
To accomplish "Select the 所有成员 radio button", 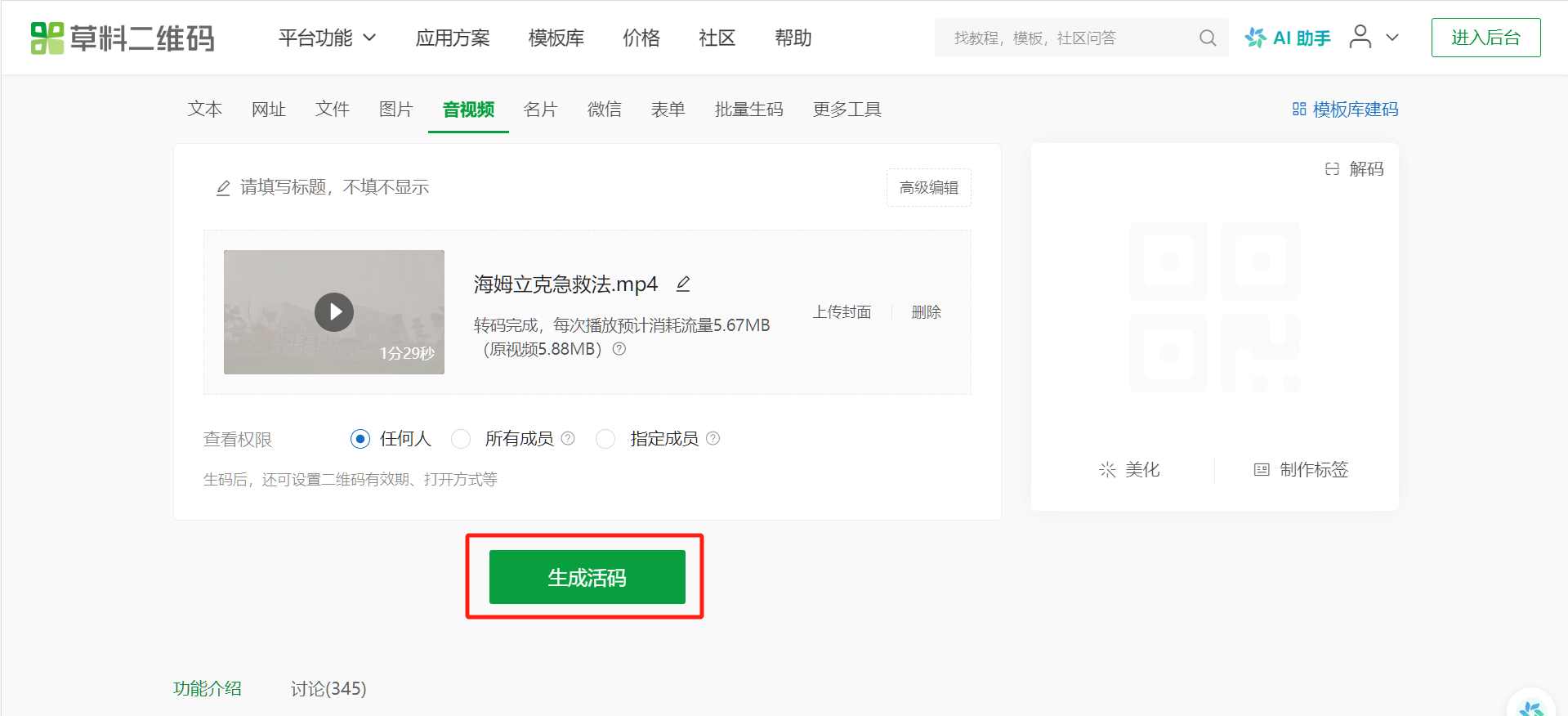I will pos(461,439).
